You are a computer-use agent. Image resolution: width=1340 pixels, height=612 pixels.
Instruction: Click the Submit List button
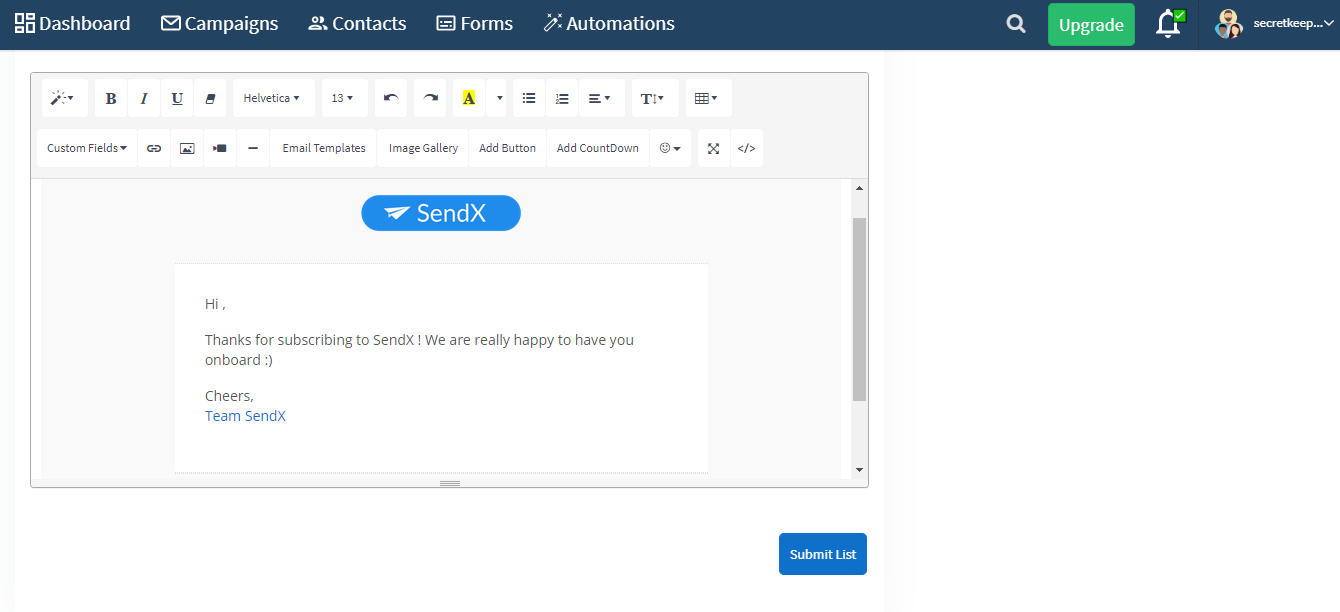[x=823, y=554]
